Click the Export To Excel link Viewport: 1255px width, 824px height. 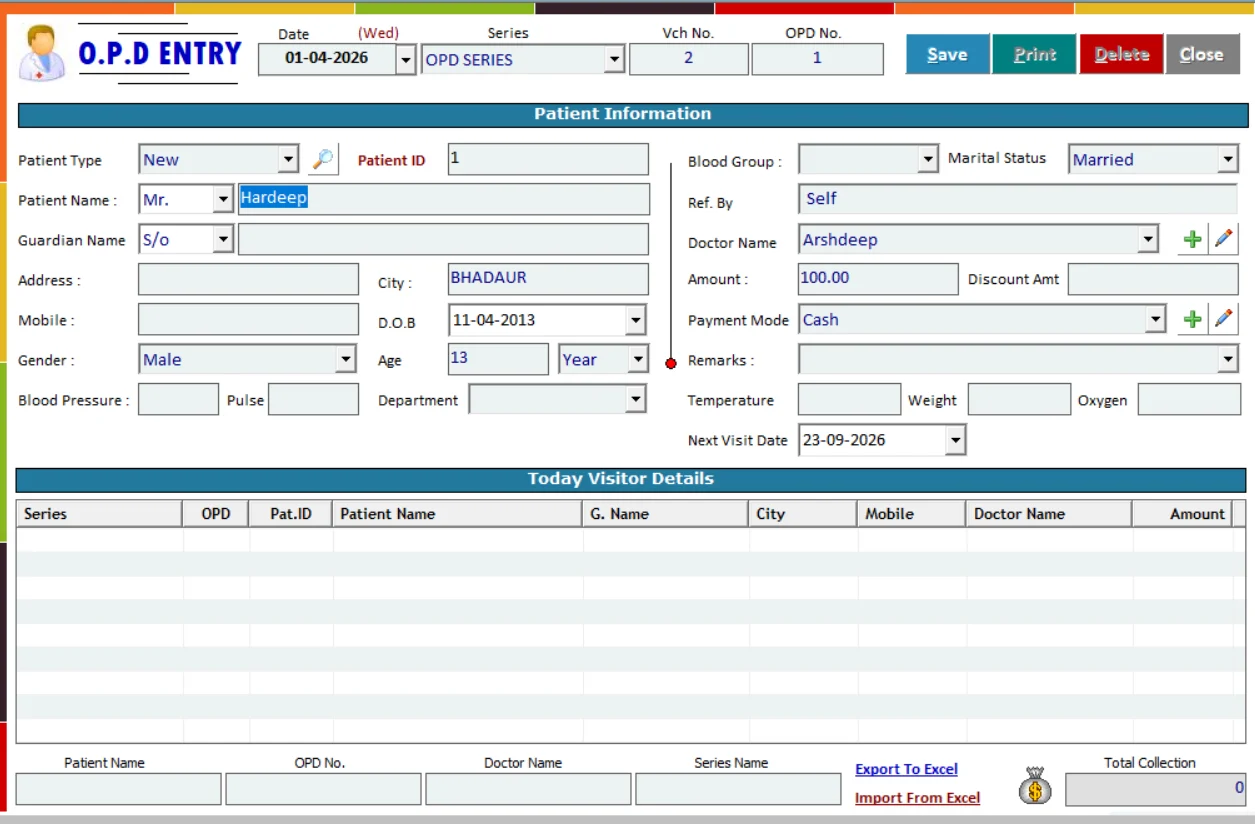906,769
